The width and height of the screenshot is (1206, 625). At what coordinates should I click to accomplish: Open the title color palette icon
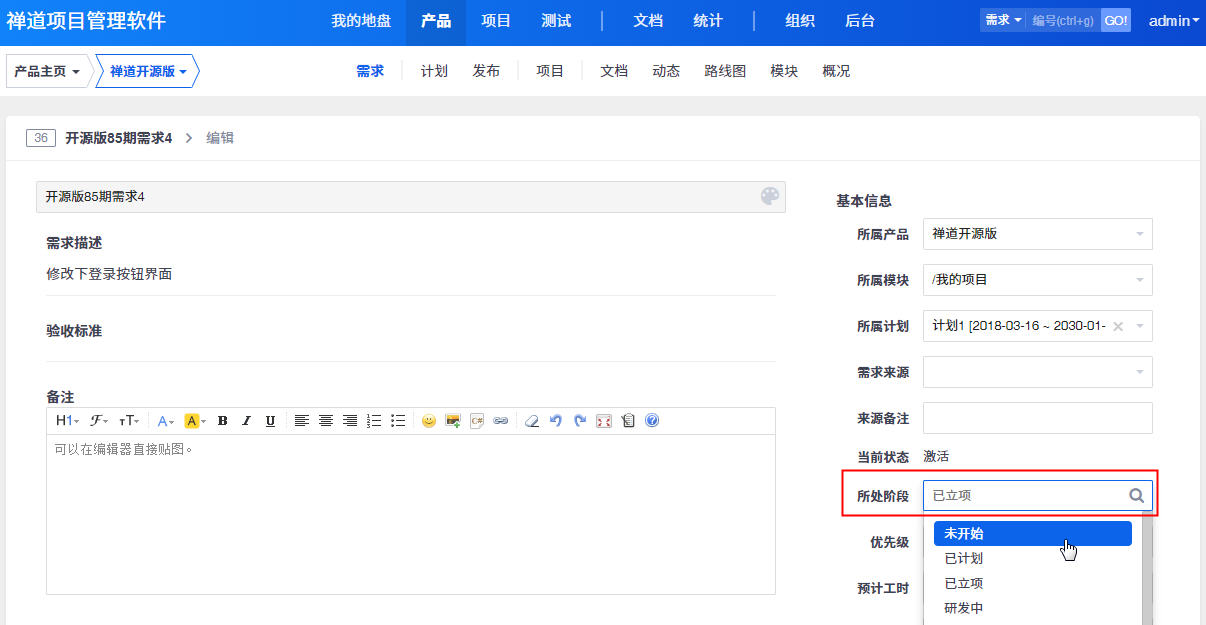click(x=769, y=197)
